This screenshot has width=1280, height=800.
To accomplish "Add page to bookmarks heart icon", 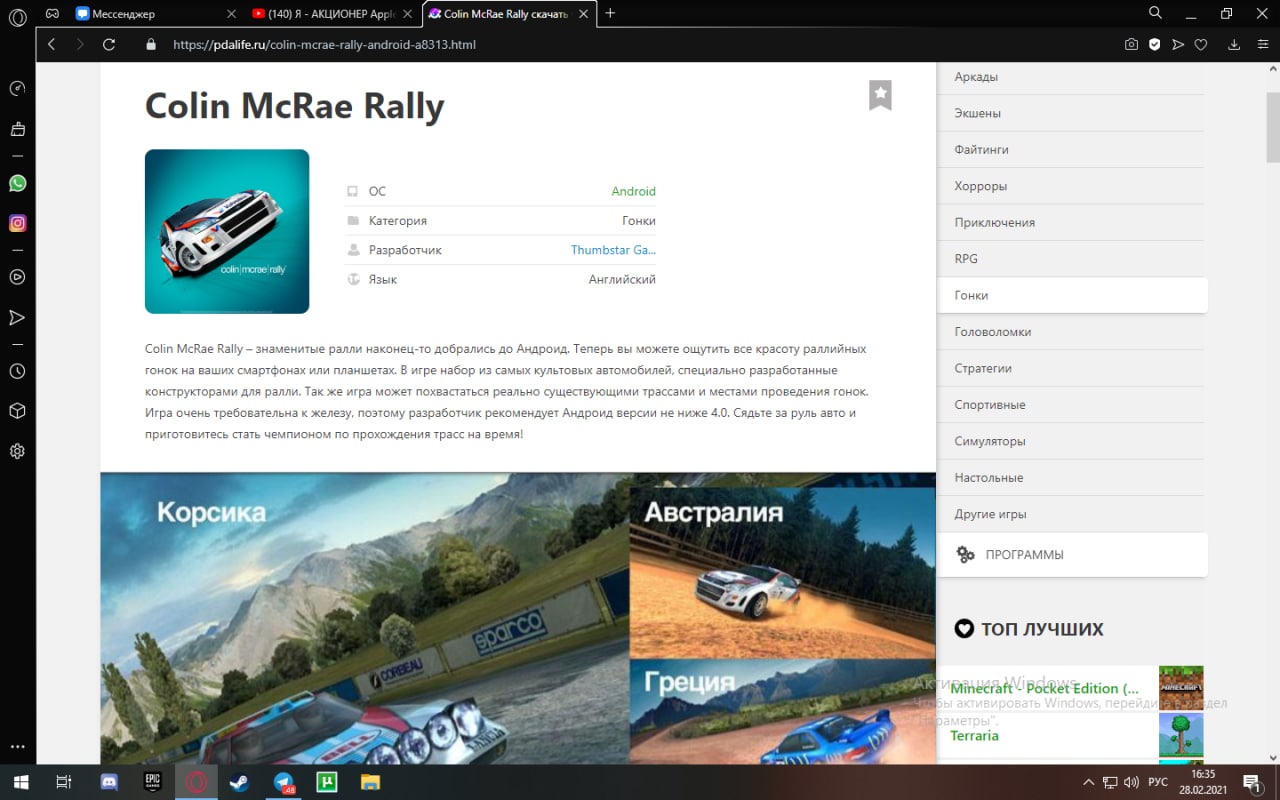I will point(1201,44).
